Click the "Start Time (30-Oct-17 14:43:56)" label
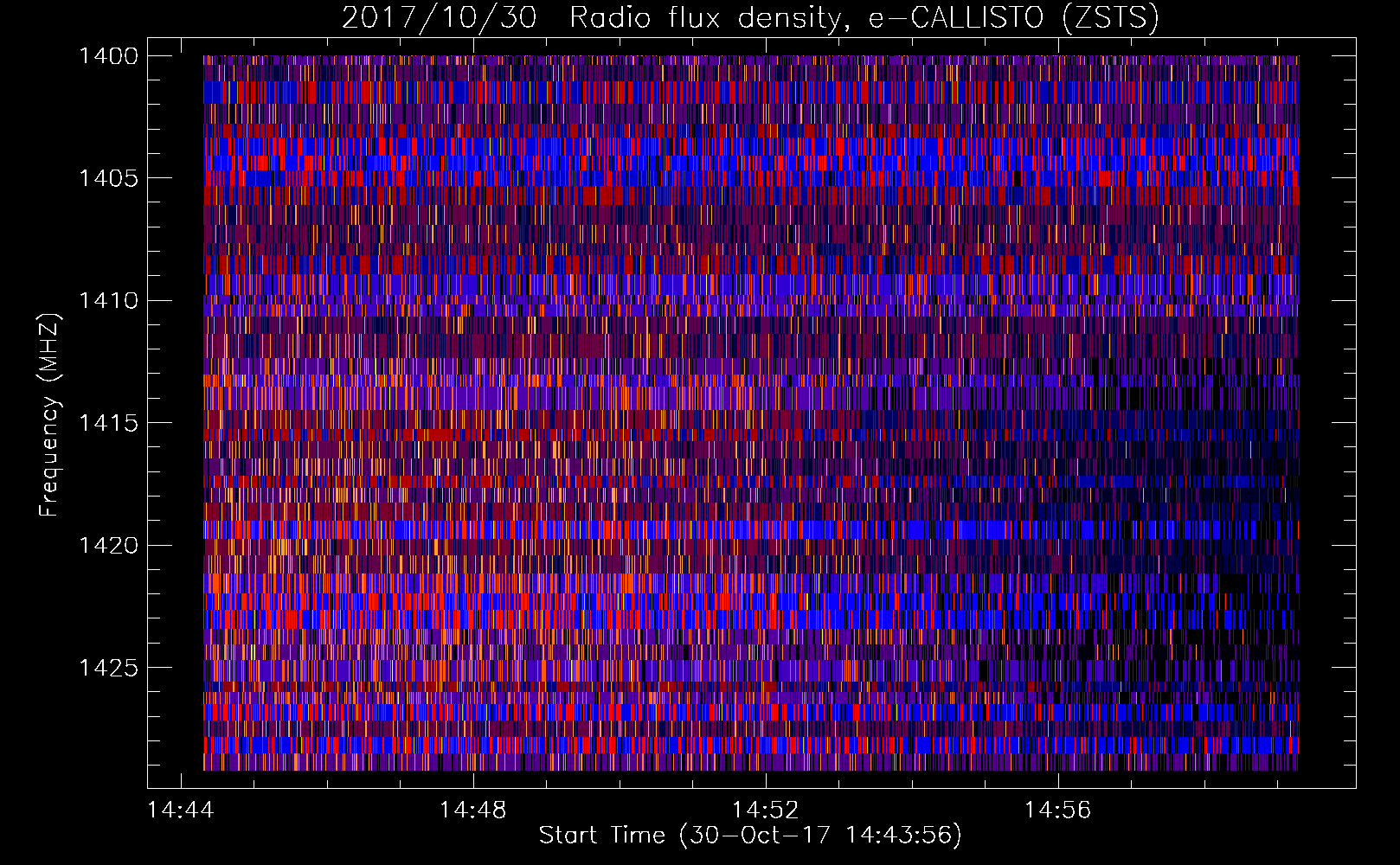1400x865 pixels. click(x=750, y=836)
